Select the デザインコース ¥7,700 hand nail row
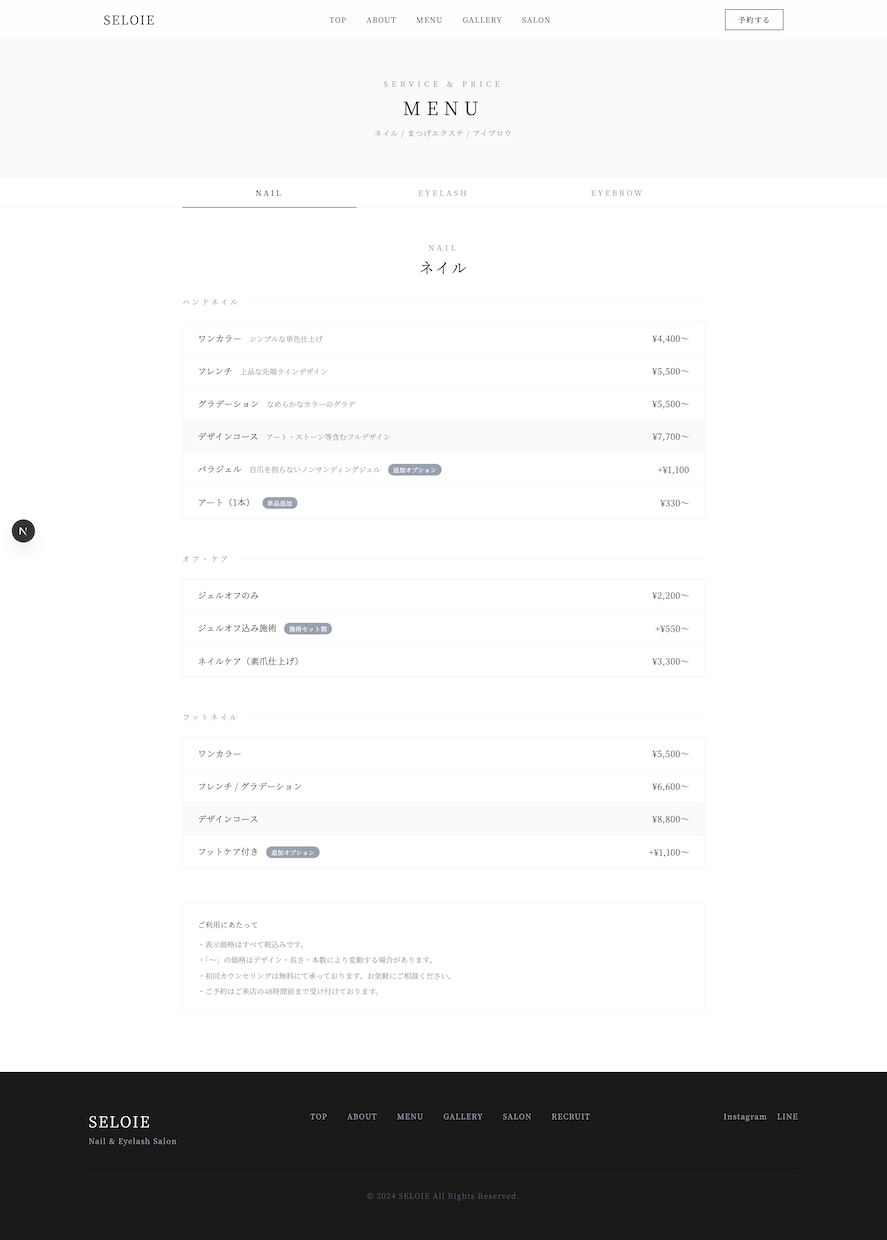The height and width of the screenshot is (1240, 887). pyautogui.click(x=443, y=436)
